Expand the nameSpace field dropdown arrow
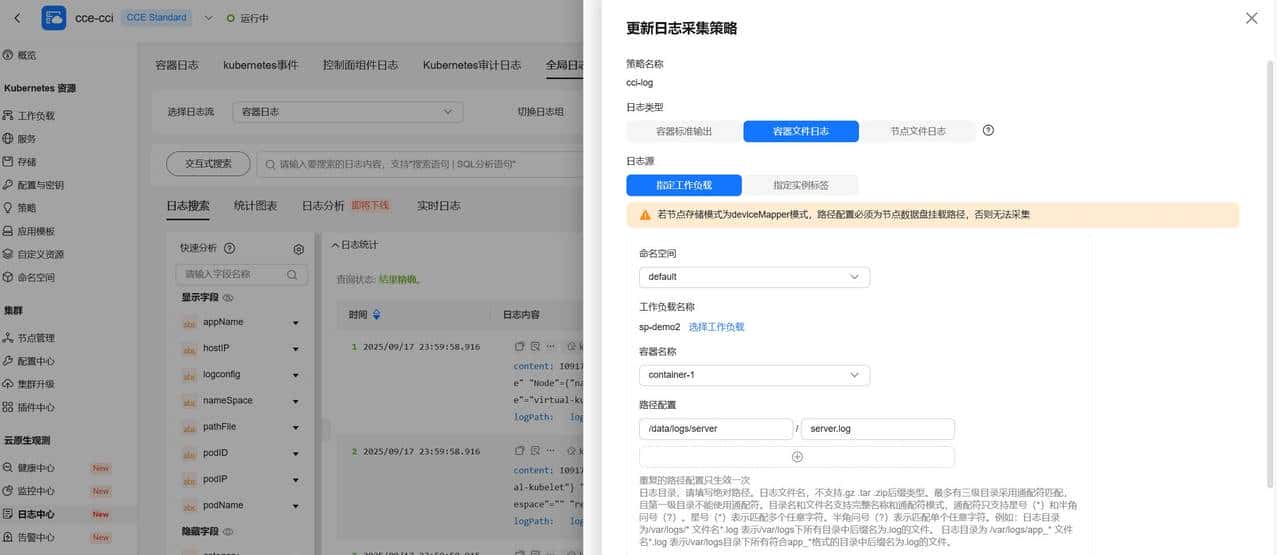The image size is (1280, 555). click(x=296, y=401)
